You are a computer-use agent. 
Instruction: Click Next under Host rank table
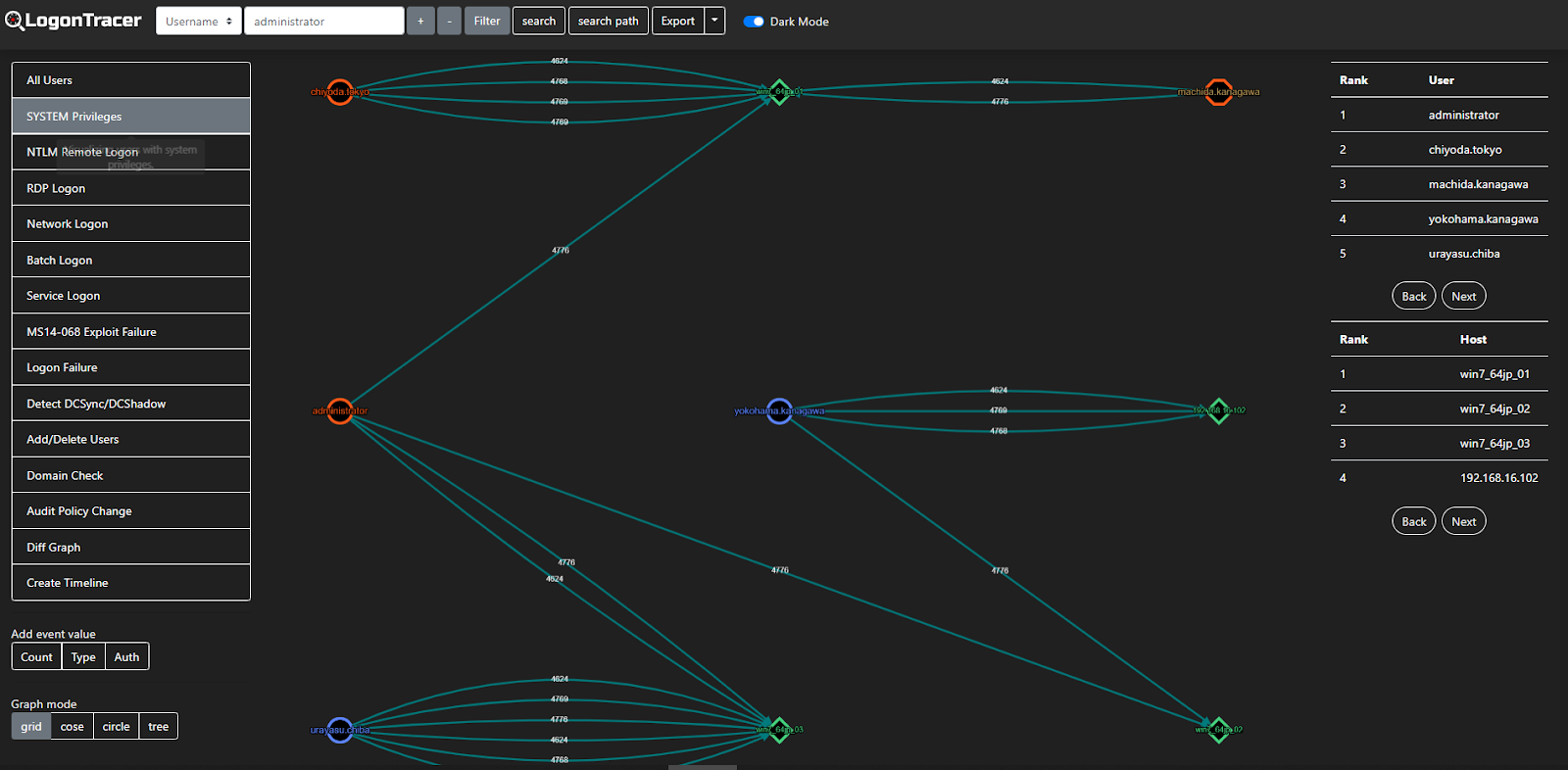coord(1464,521)
